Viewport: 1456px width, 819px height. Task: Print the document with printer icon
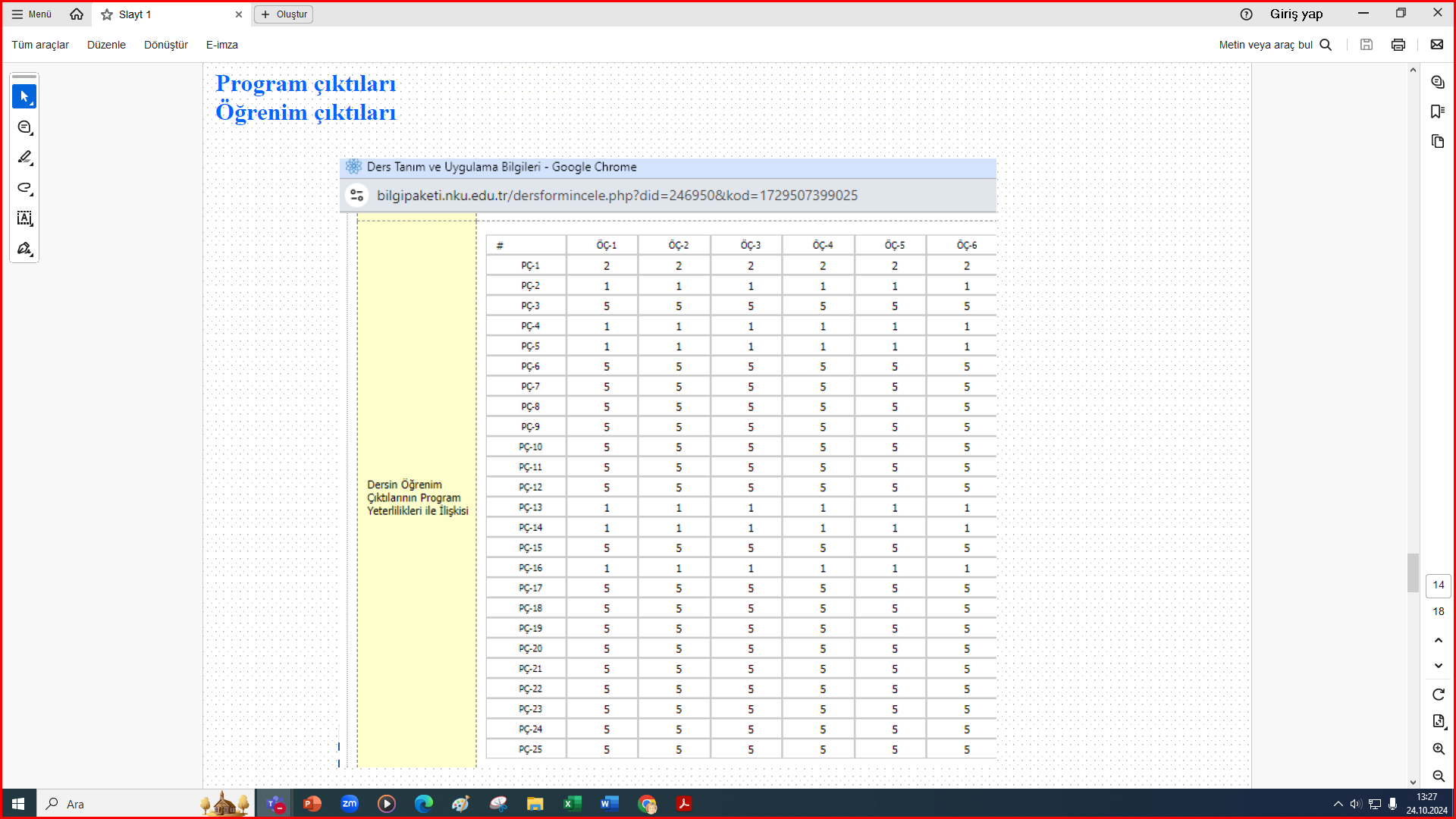tap(1398, 45)
